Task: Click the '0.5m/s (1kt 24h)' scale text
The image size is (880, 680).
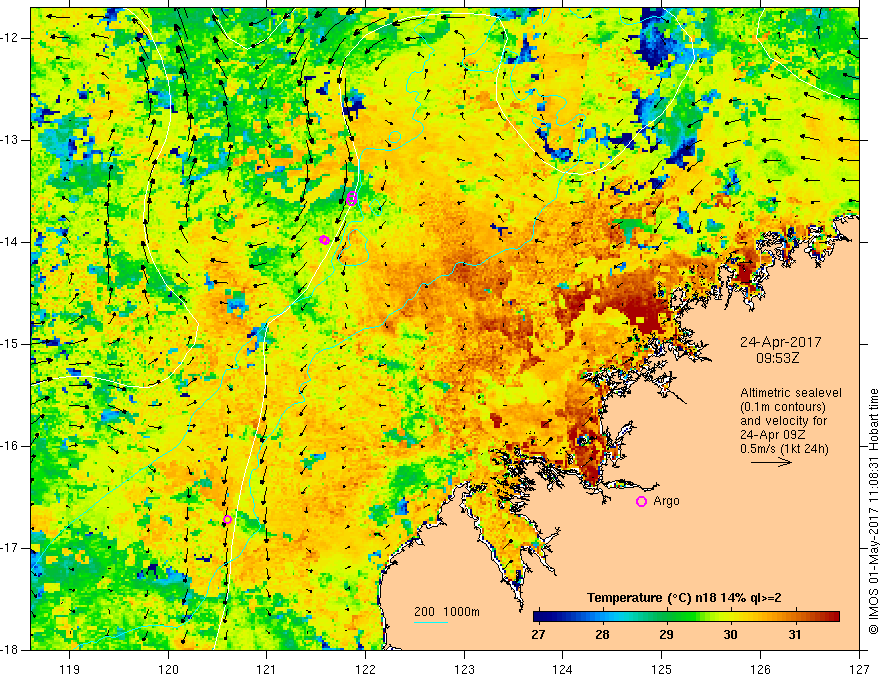Action: 784,449
